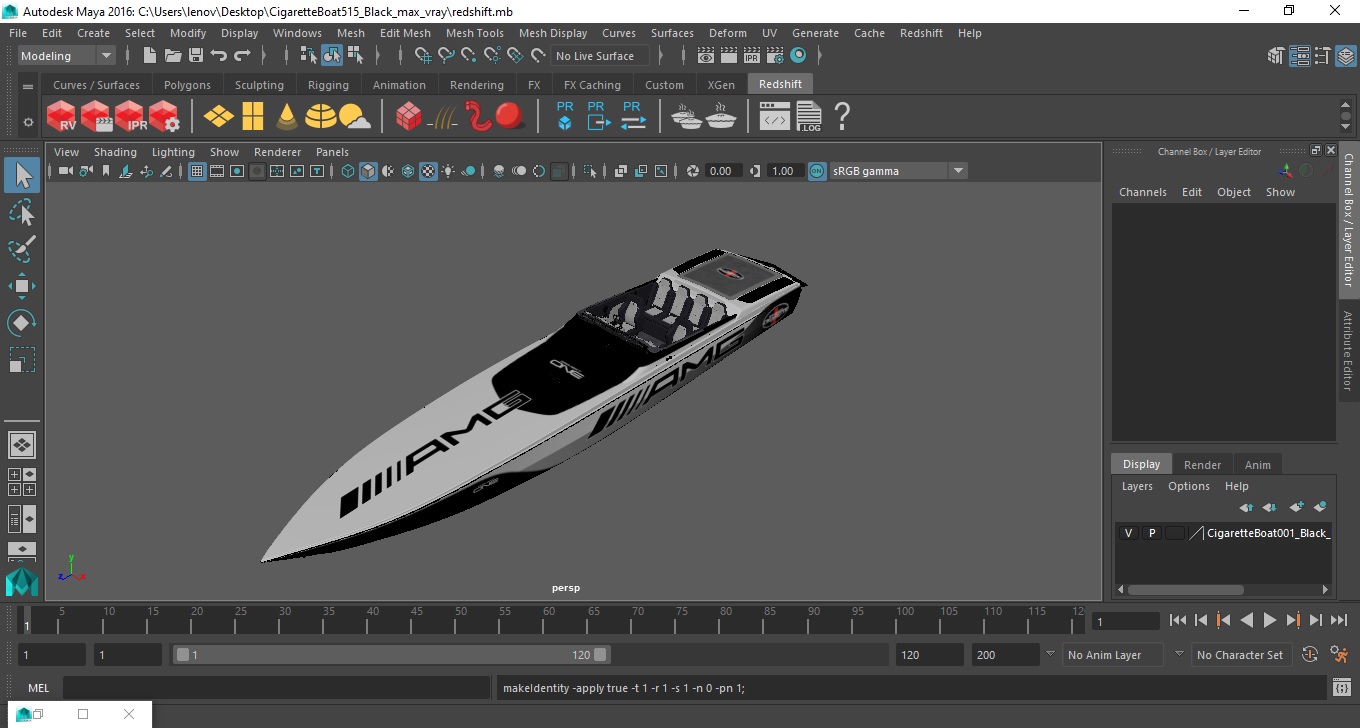Click the undo arrow icon
Image resolution: width=1360 pixels, height=728 pixels.
tap(219, 56)
